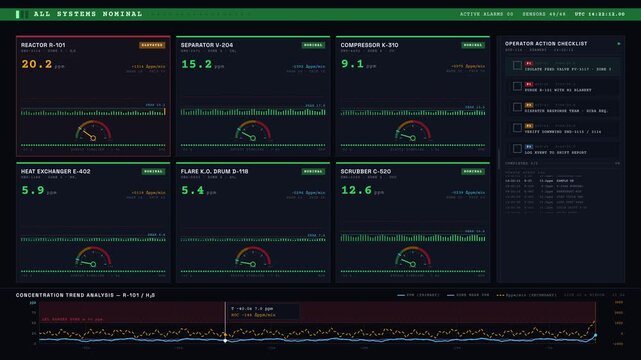Click the amber P2 badge on Dispatch Response Team
The height and width of the screenshot is (360, 641).
[x=529, y=105]
